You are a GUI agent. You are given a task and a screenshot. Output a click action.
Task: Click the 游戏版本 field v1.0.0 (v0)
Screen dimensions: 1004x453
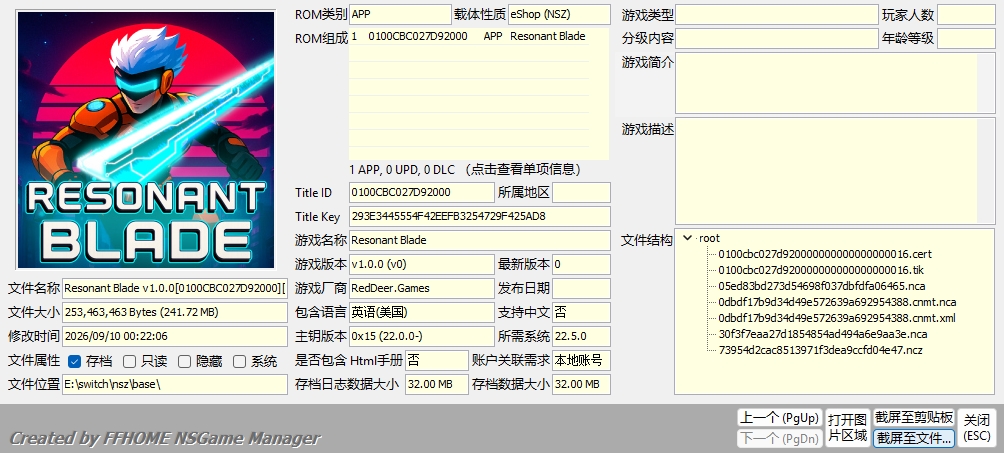click(422, 264)
